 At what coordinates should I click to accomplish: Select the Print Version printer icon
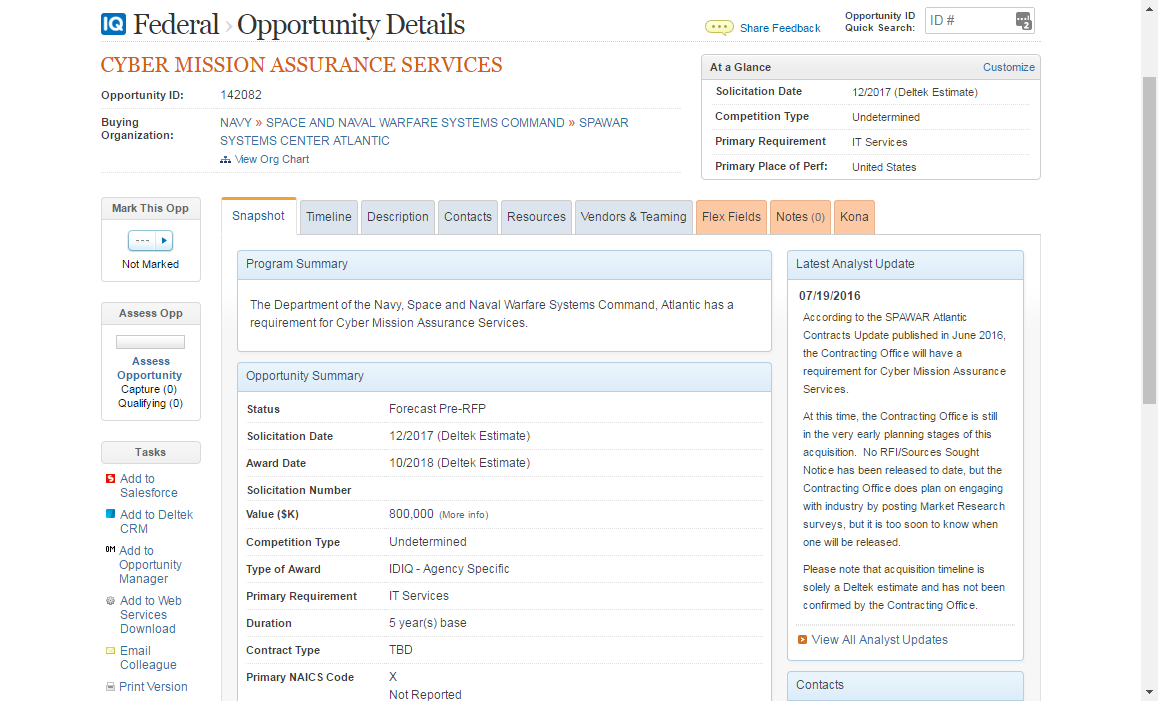click(x=110, y=686)
